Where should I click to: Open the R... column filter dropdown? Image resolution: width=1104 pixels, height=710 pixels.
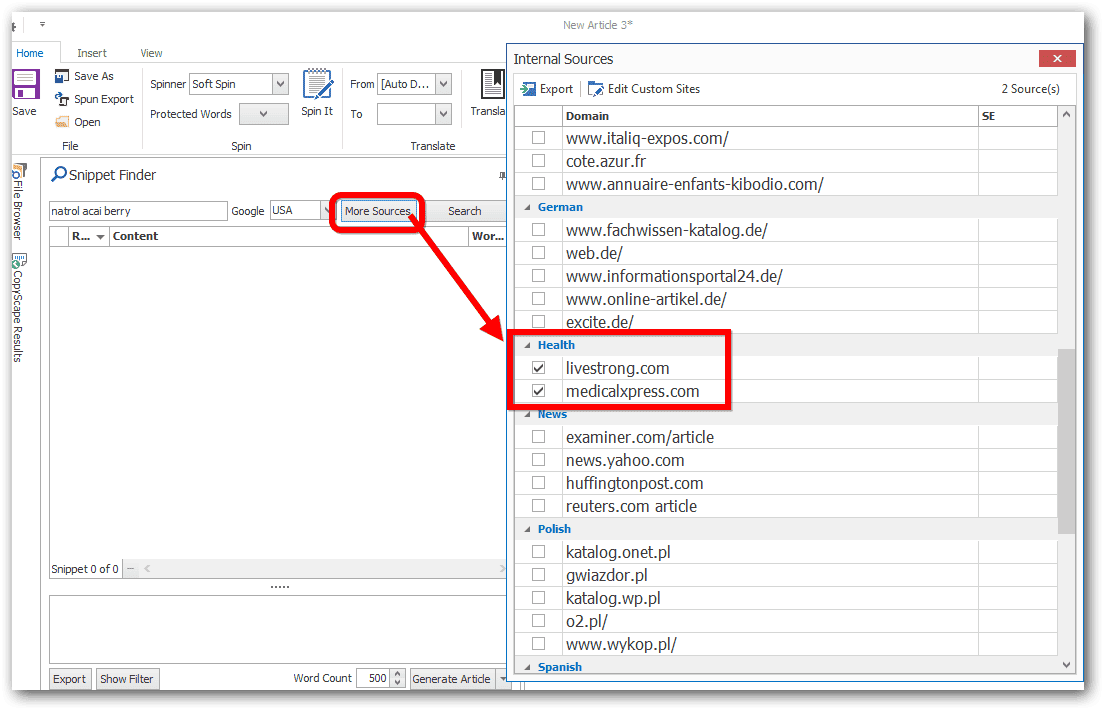(x=101, y=237)
